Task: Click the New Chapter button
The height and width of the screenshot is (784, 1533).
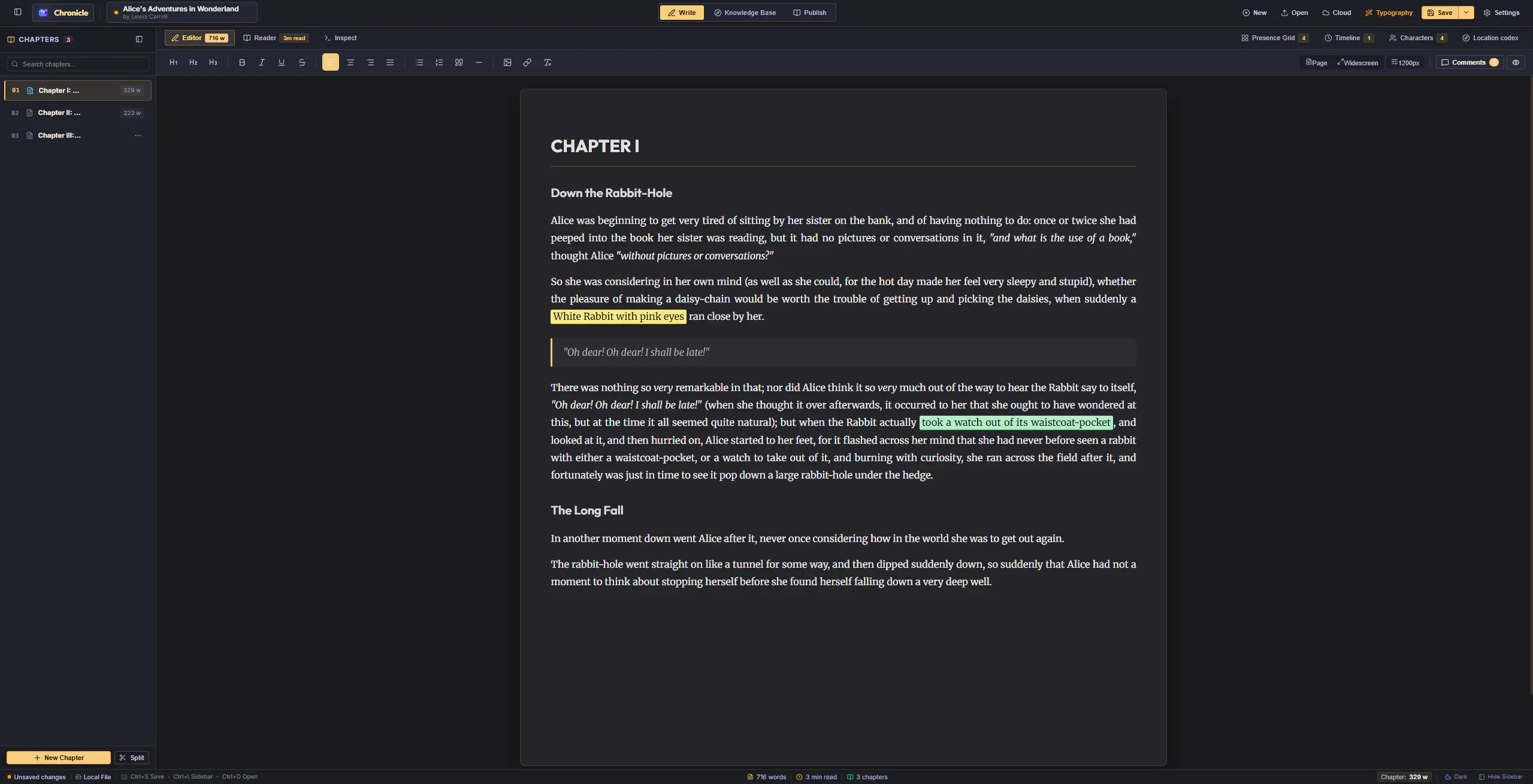Action: coord(59,758)
